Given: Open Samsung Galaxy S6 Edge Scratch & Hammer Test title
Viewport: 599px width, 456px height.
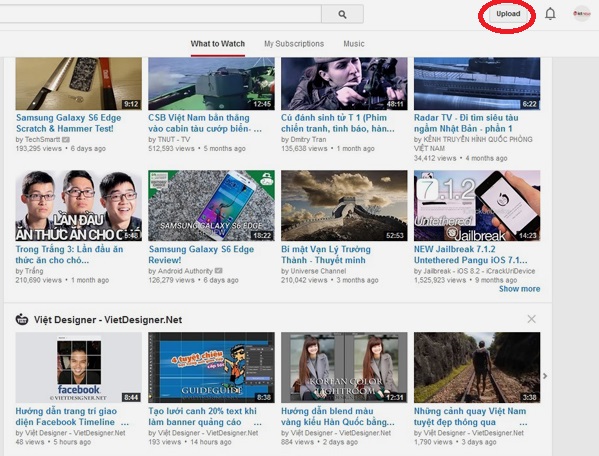Looking at the screenshot, I should (x=68, y=123).
